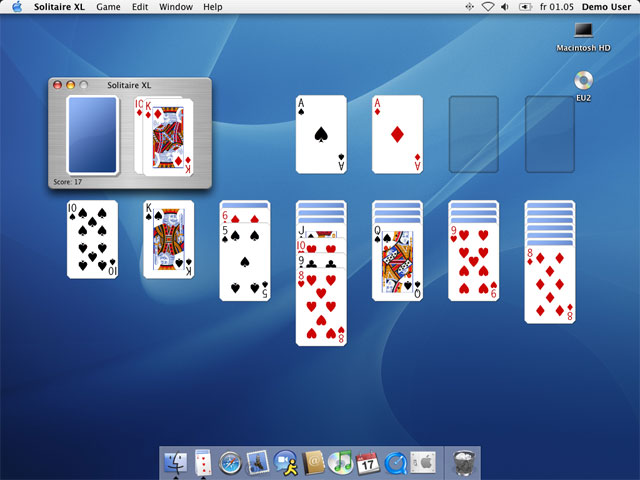Select the Macintosh HD desktop icon

click(x=583, y=38)
